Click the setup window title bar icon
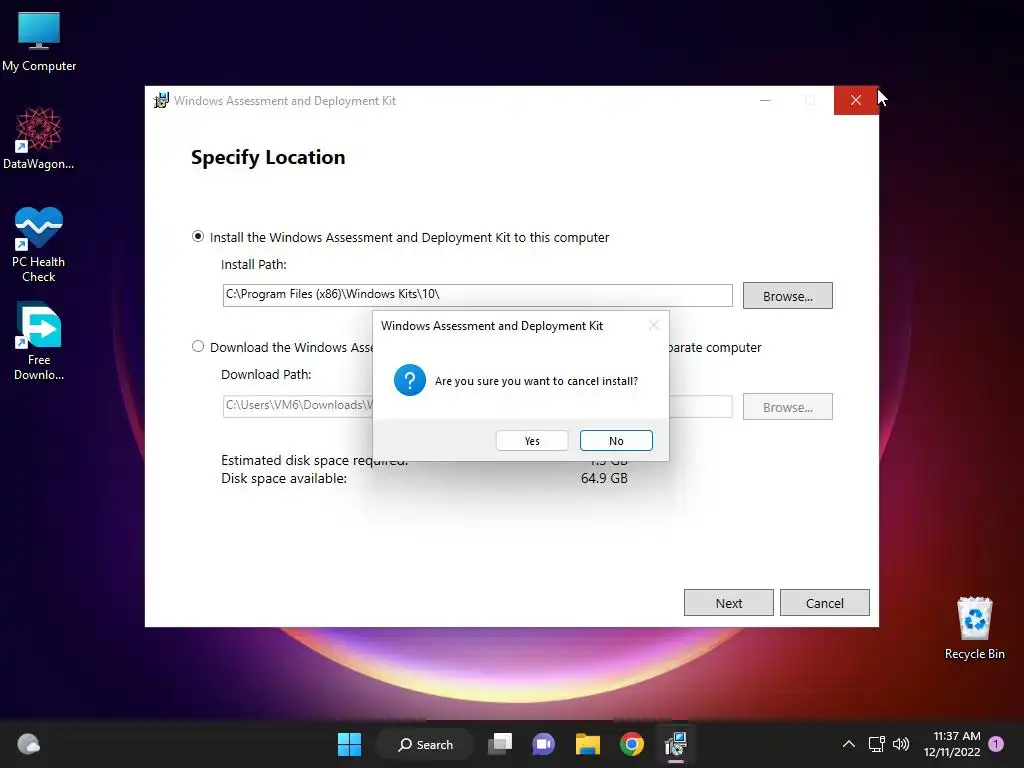 tap(161, 101)
